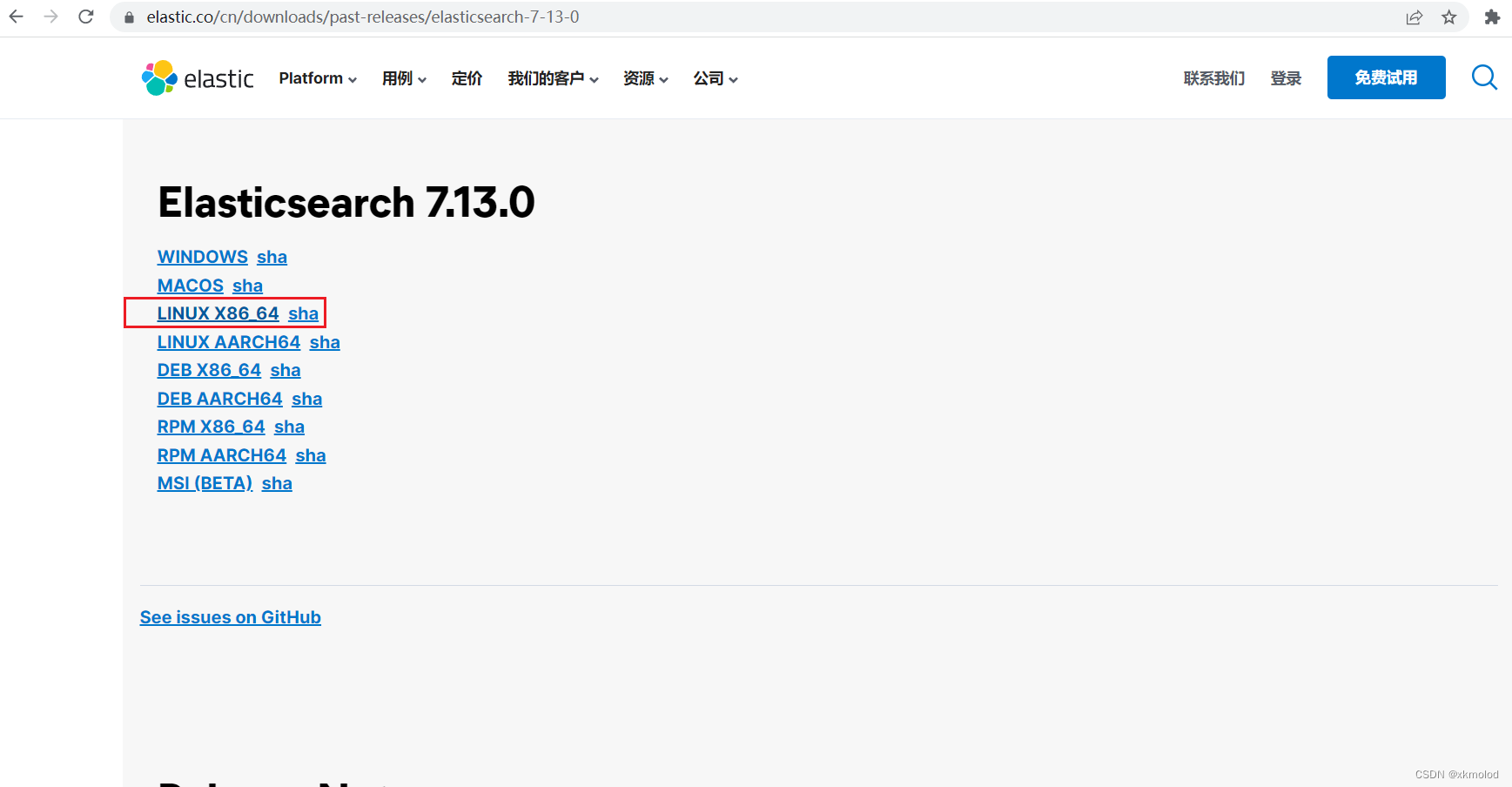The image size is (1512, 787).
Task: Click the Elastic logo
Action: [x=198, y=78]
